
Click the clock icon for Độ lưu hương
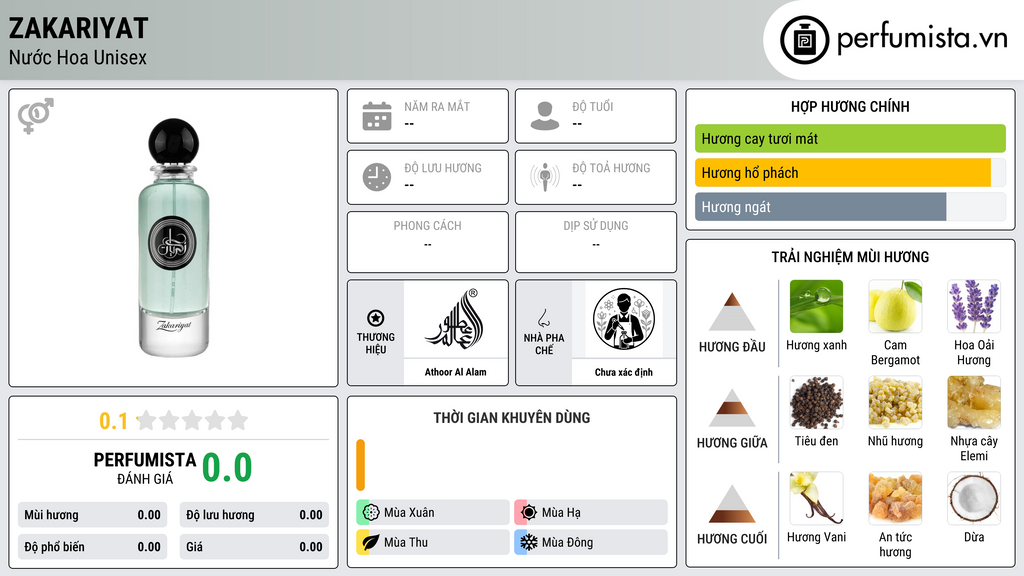pyautogui.click(x=377, y=177)
